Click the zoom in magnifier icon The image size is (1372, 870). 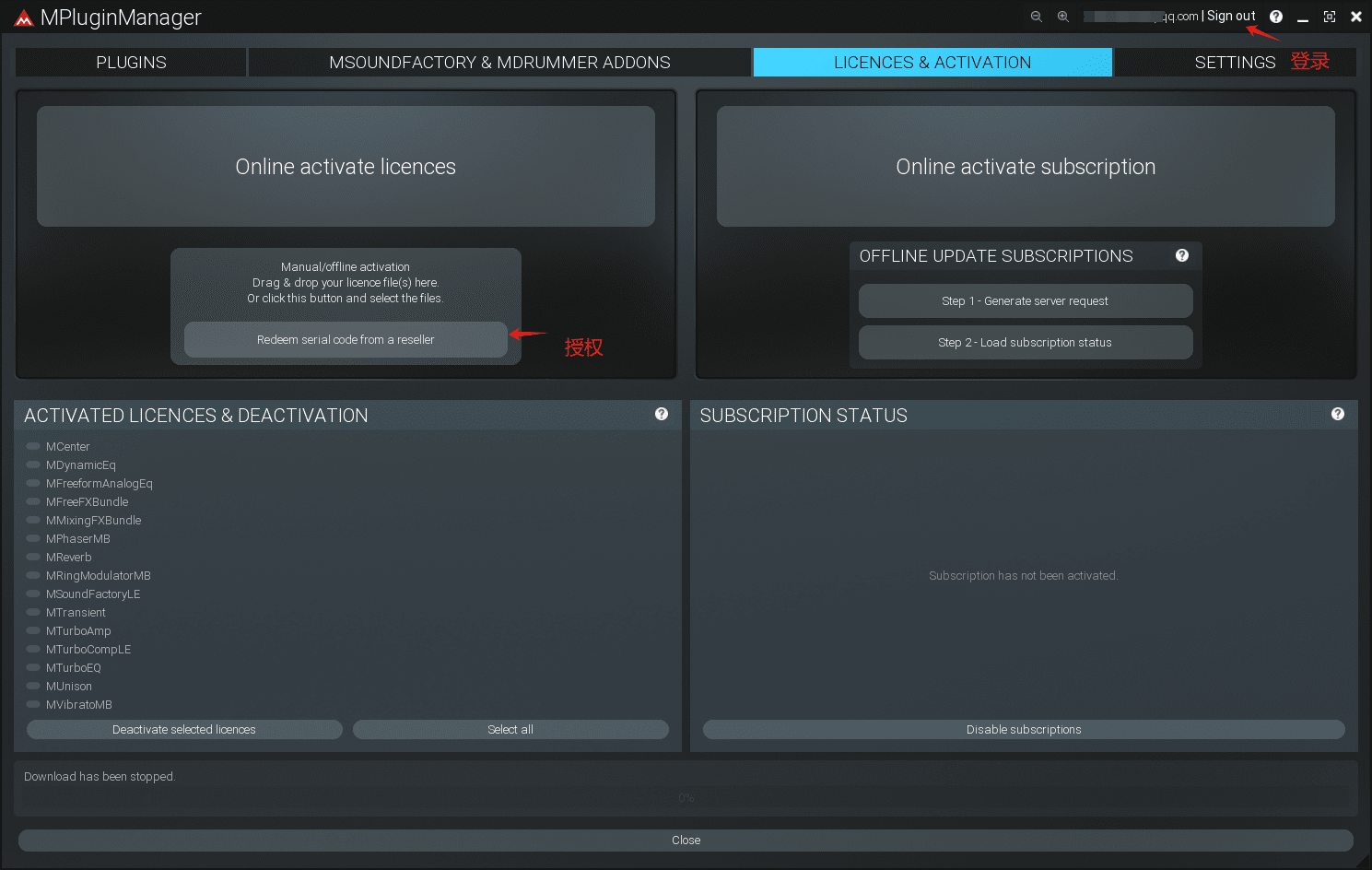[x=1063, y=17]
